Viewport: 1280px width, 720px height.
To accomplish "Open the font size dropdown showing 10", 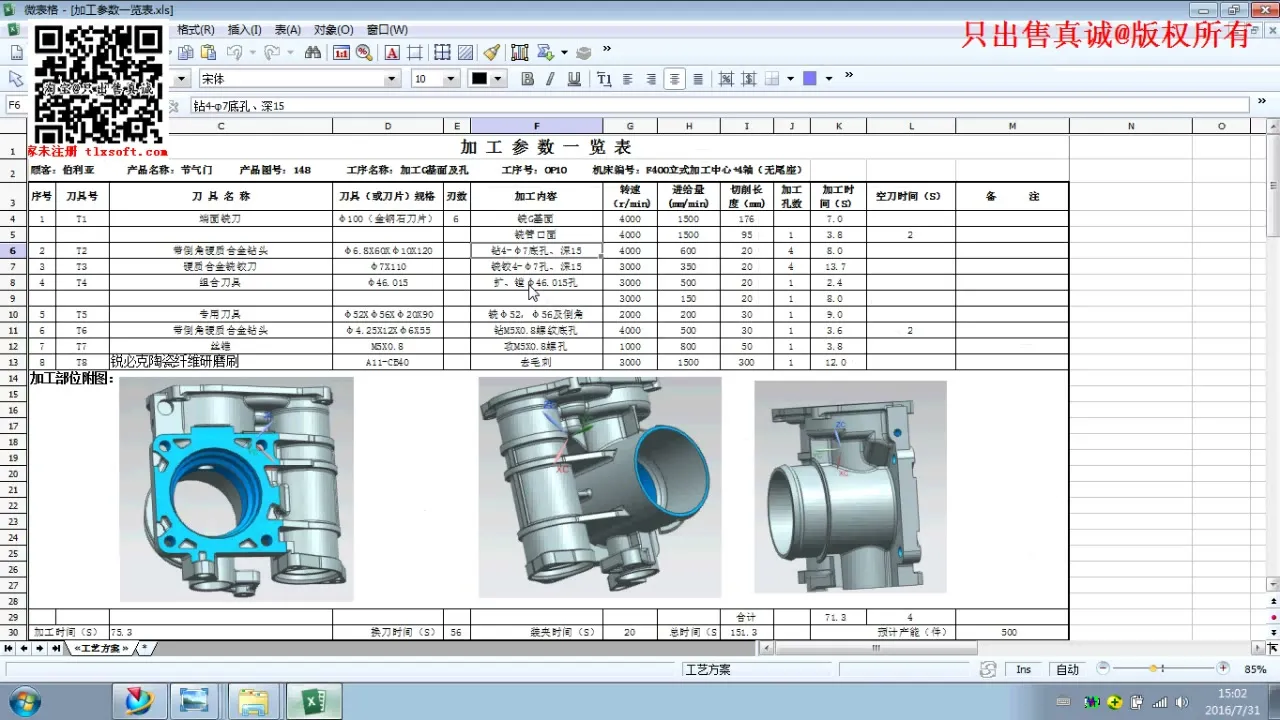I will (x=450, y=79).
